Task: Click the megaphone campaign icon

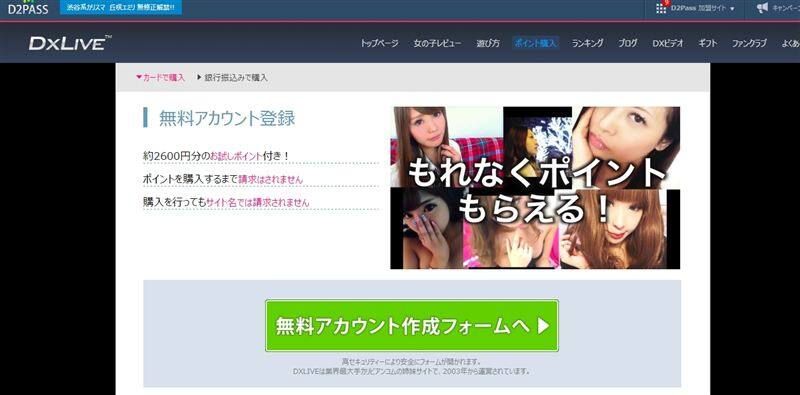Action: 763,8
